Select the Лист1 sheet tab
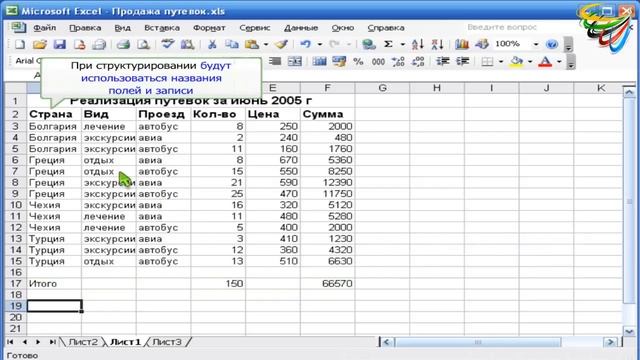Viewport: 640px width, 360px height. [125, 342]
